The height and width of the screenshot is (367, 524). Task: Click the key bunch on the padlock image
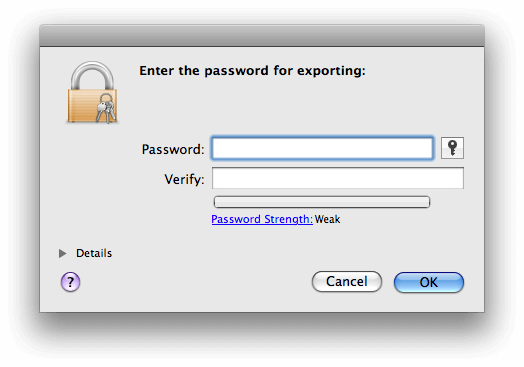[106, 108]
